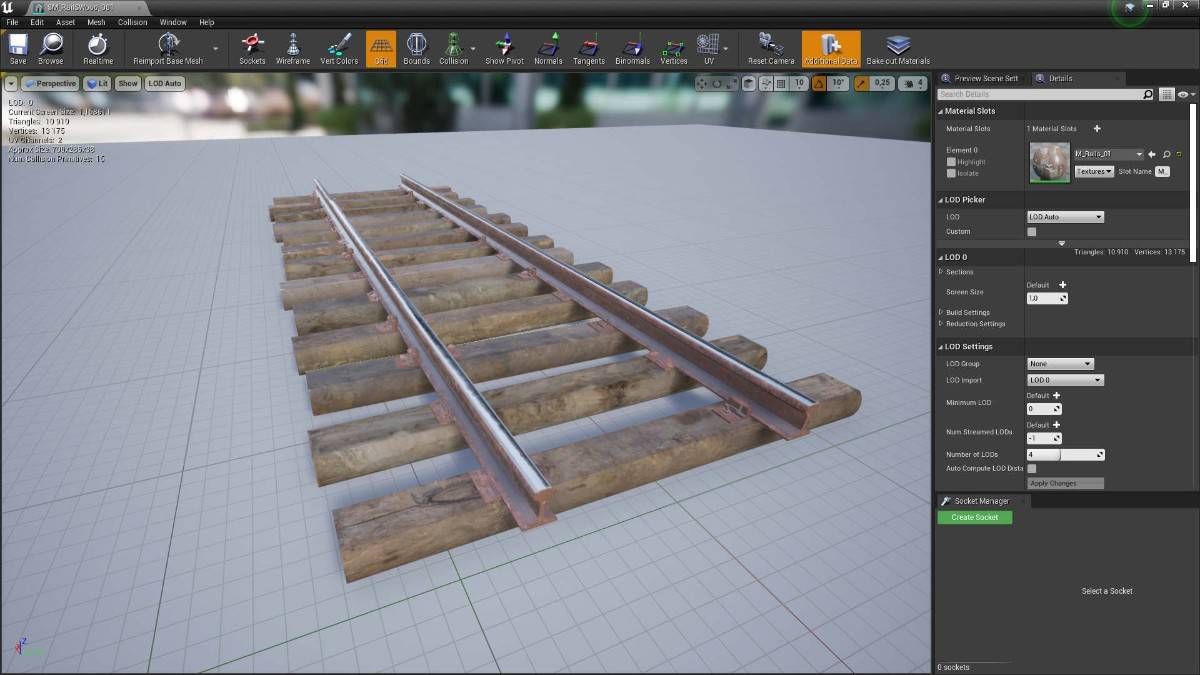Open Collision toolbar dropdown arrow
Viewport: 1200px width, 675px height.
pos(473,48)
